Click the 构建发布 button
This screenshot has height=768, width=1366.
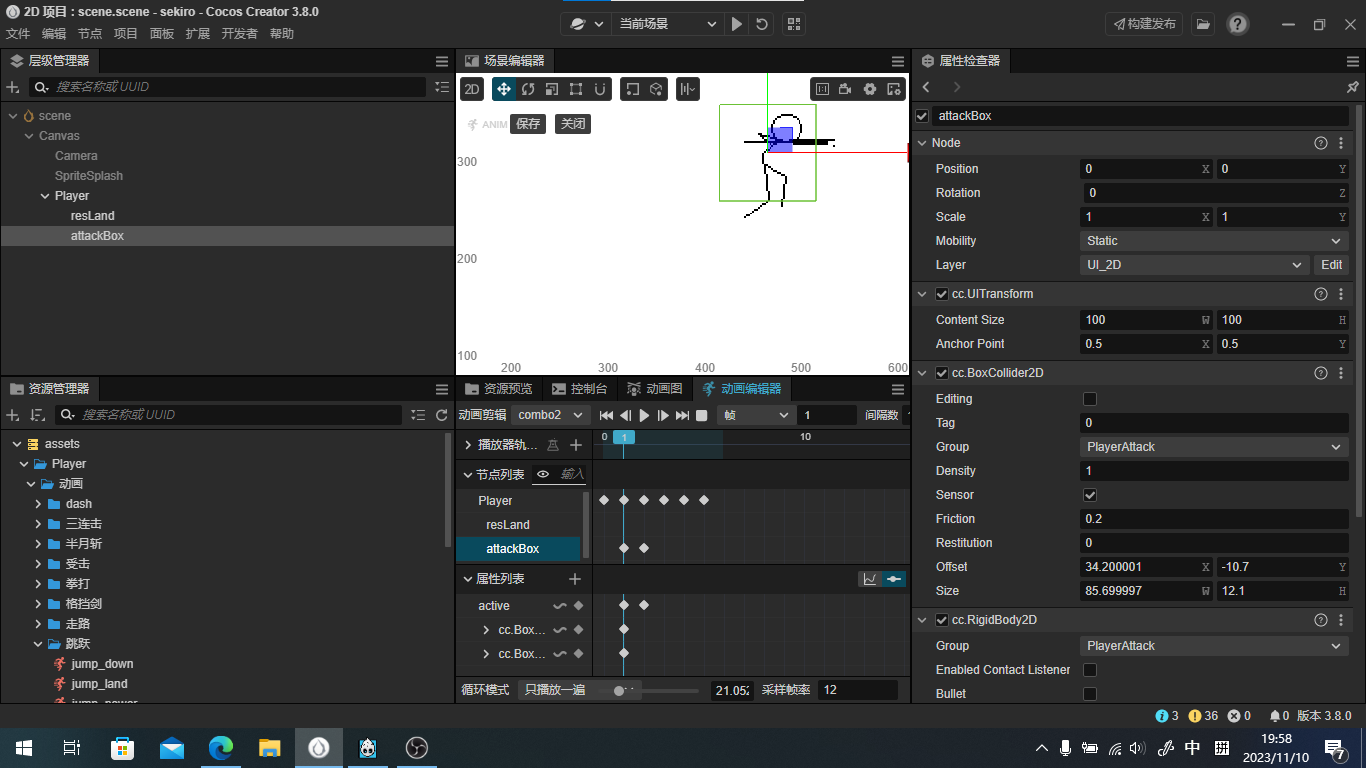(x=1144, y=24)
